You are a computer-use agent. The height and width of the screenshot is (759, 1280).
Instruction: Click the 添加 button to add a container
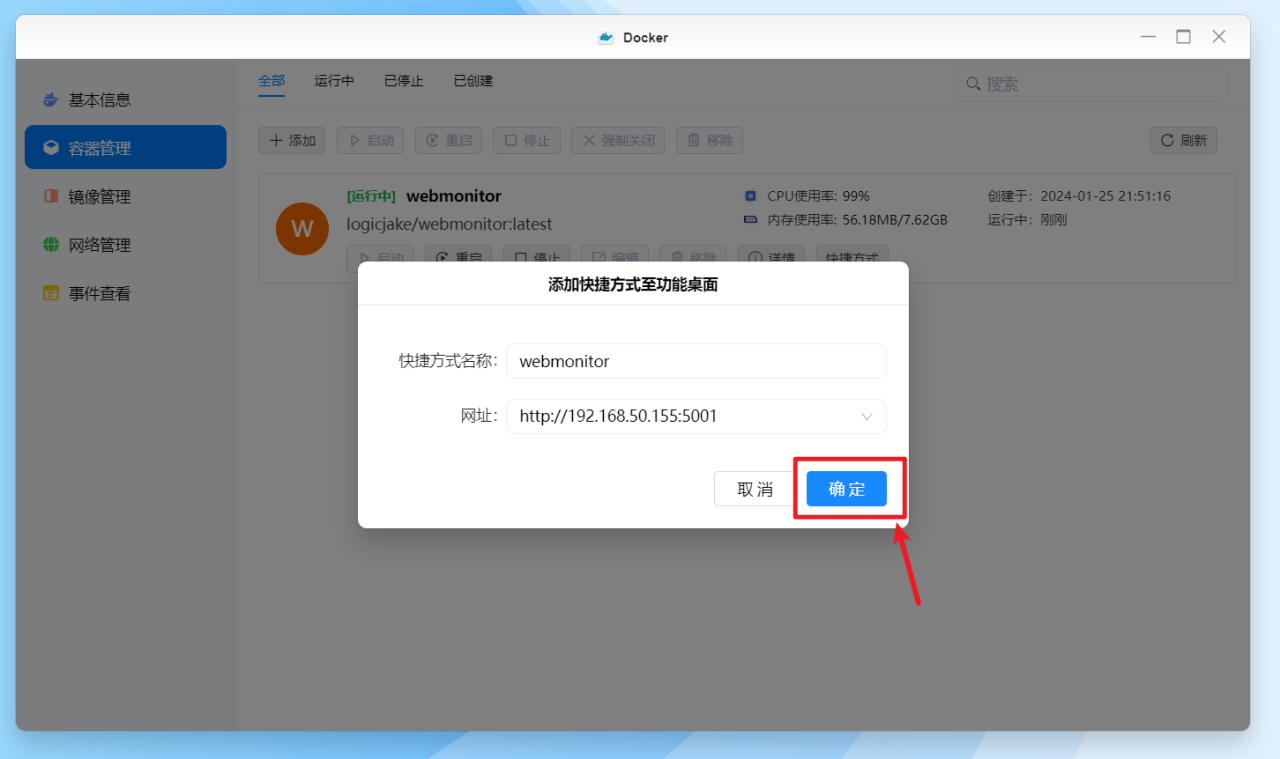(291, 140)
